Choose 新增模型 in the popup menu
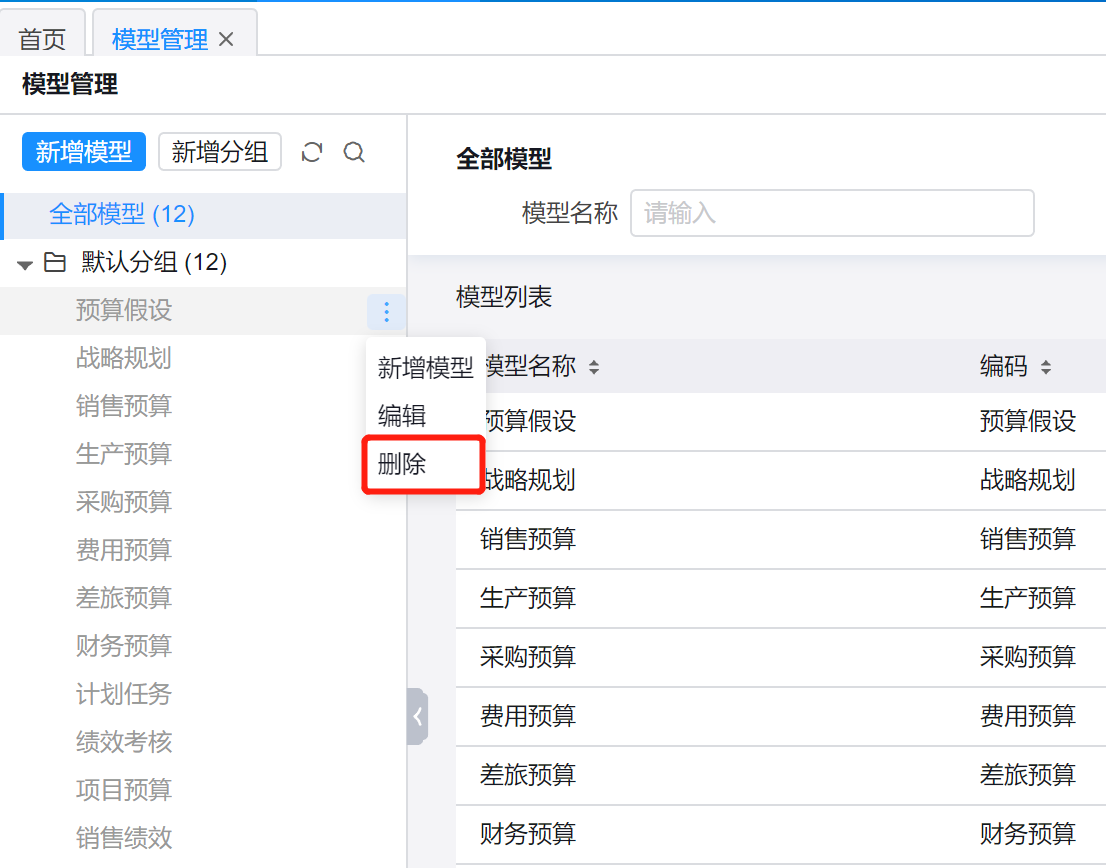Viewport: 1106px width, 868px height. 425,368
